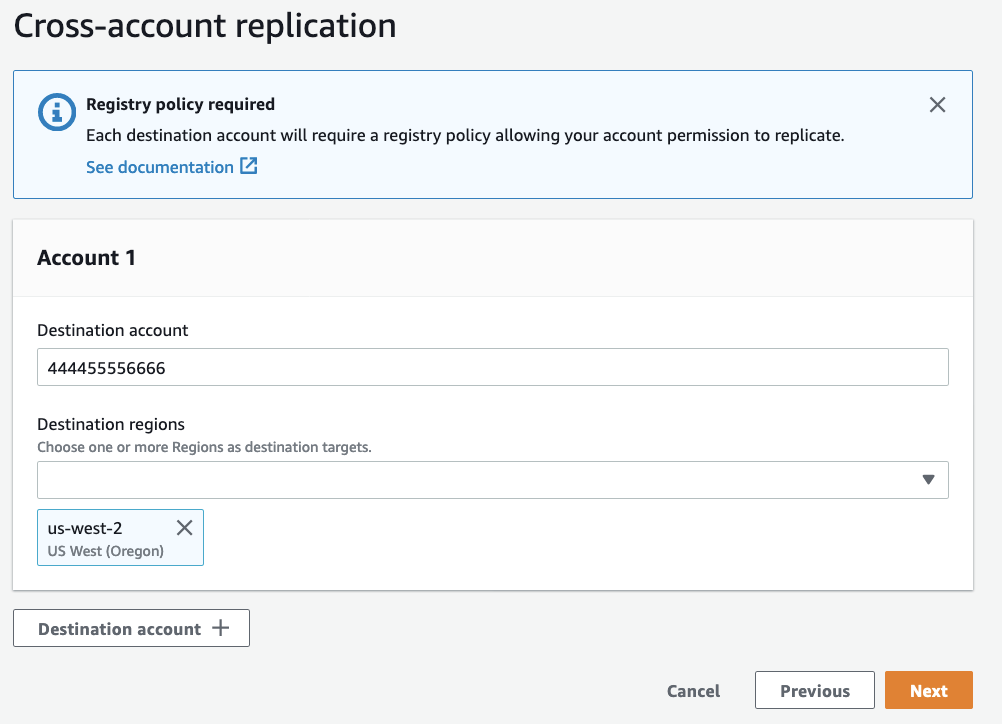Screen dimensions: 1002x724
Task: Remove the us-west-2 region chip
Action: click(x=185, y=528)
